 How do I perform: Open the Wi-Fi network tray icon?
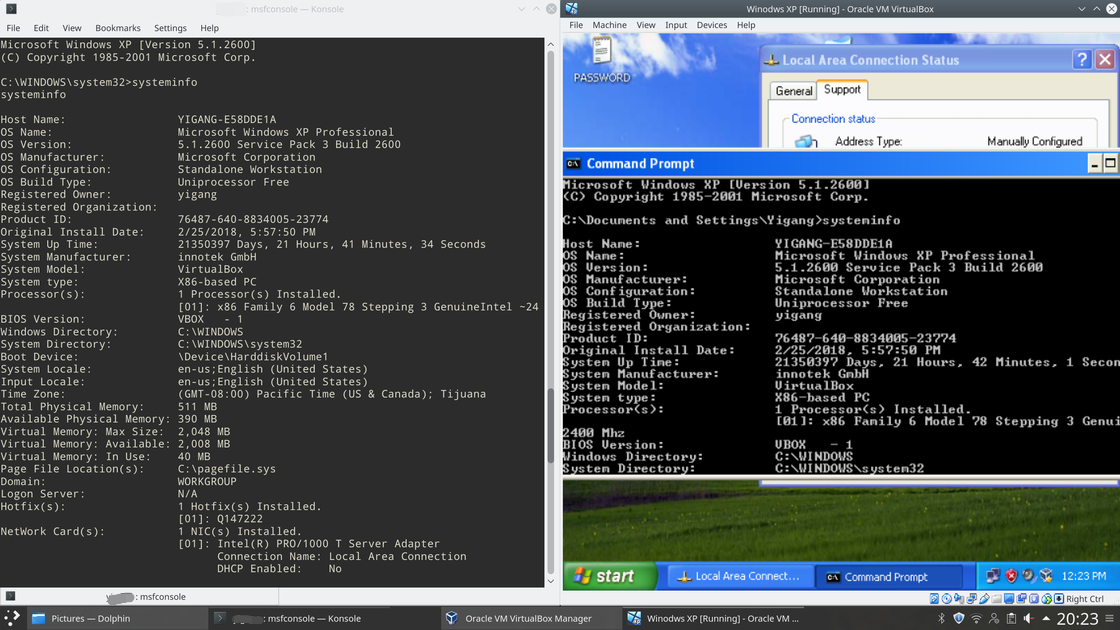point(976,619)
